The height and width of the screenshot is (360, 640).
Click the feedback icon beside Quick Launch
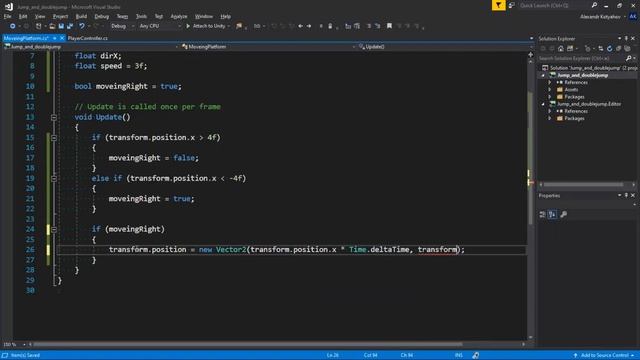(512, 5)
